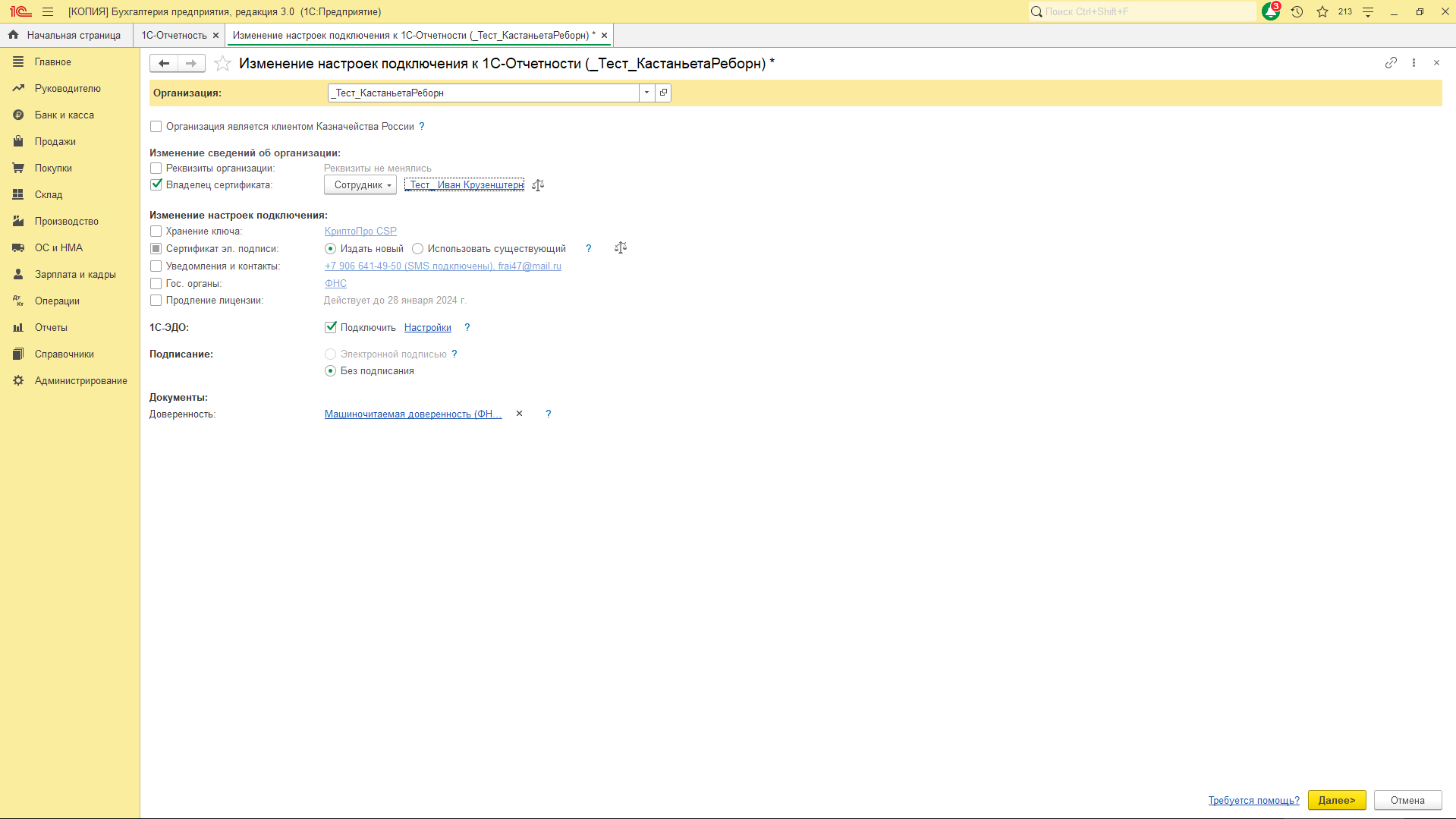Close the 1С-Отчетность tab

[x=215, y=36]
